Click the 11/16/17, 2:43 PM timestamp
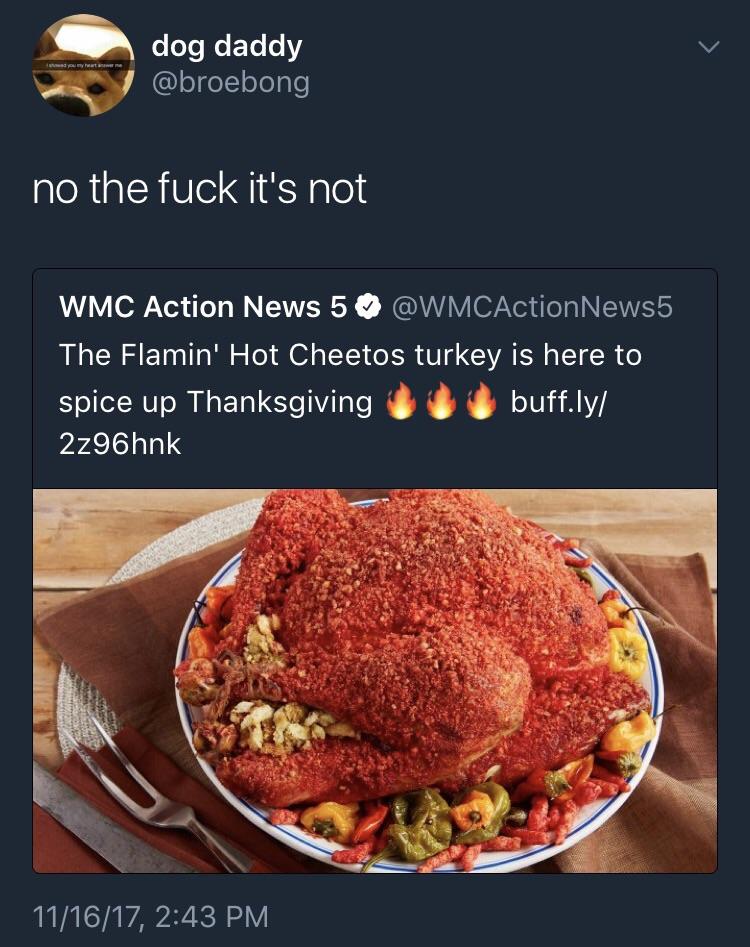Image resolution: width=750 pixels, height=947 pixels. tap(150, 916)
